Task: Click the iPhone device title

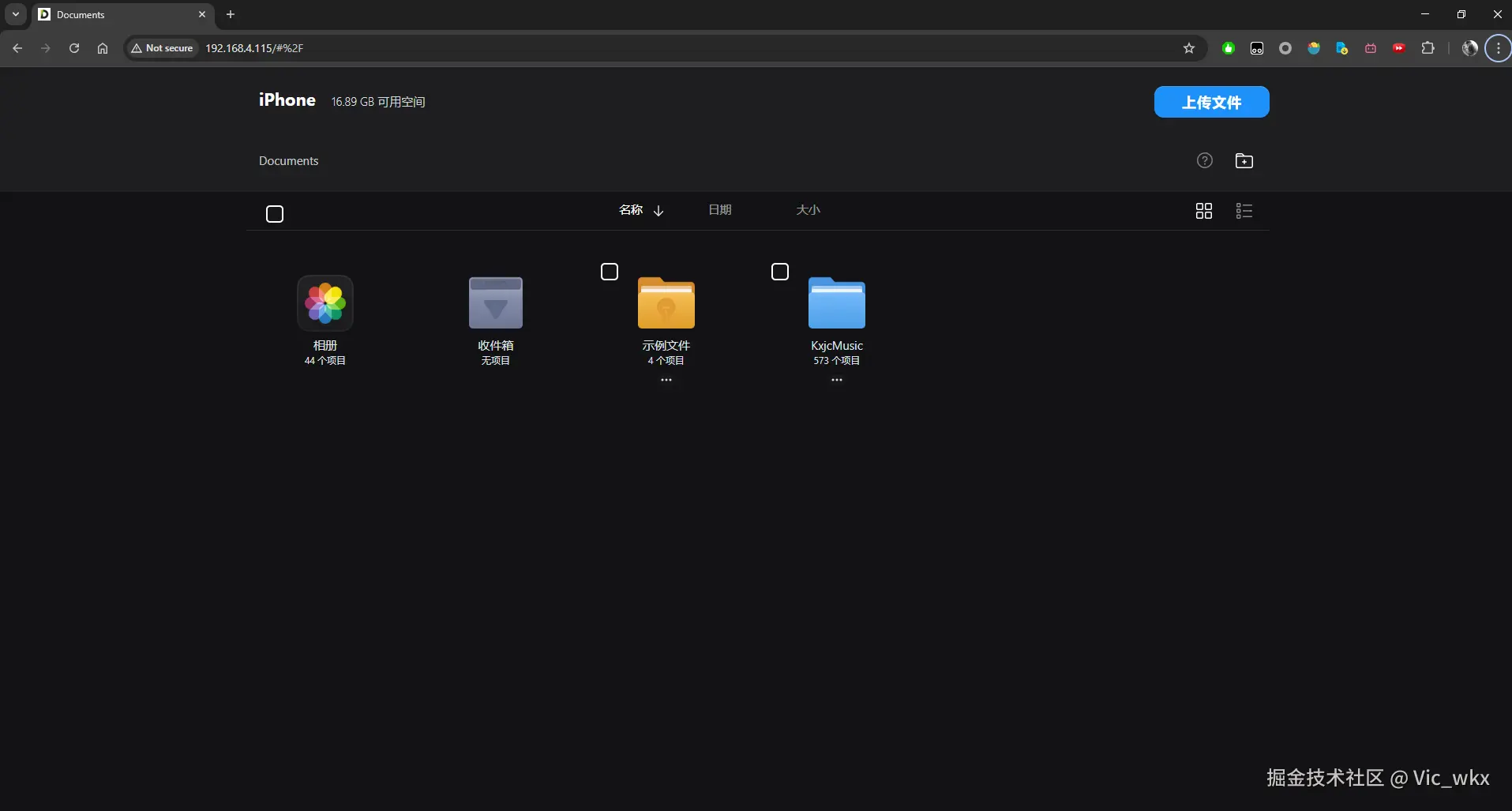Action: click(x=287, y=100)
